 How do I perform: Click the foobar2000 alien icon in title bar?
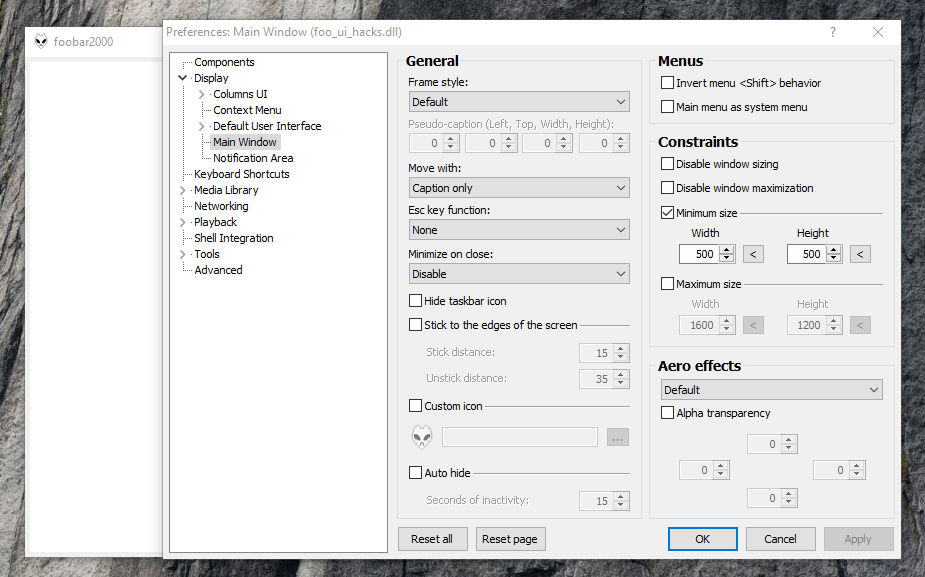point(41,41)
